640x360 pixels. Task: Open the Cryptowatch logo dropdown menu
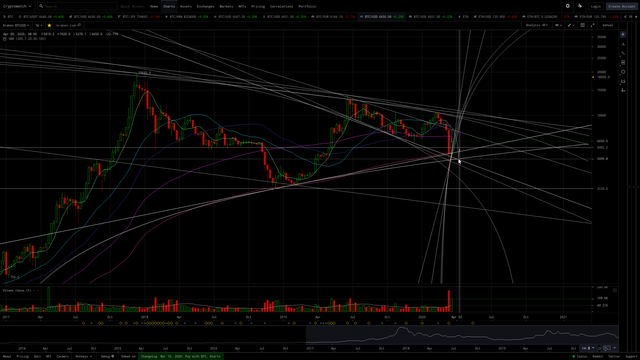click(17, 6)
